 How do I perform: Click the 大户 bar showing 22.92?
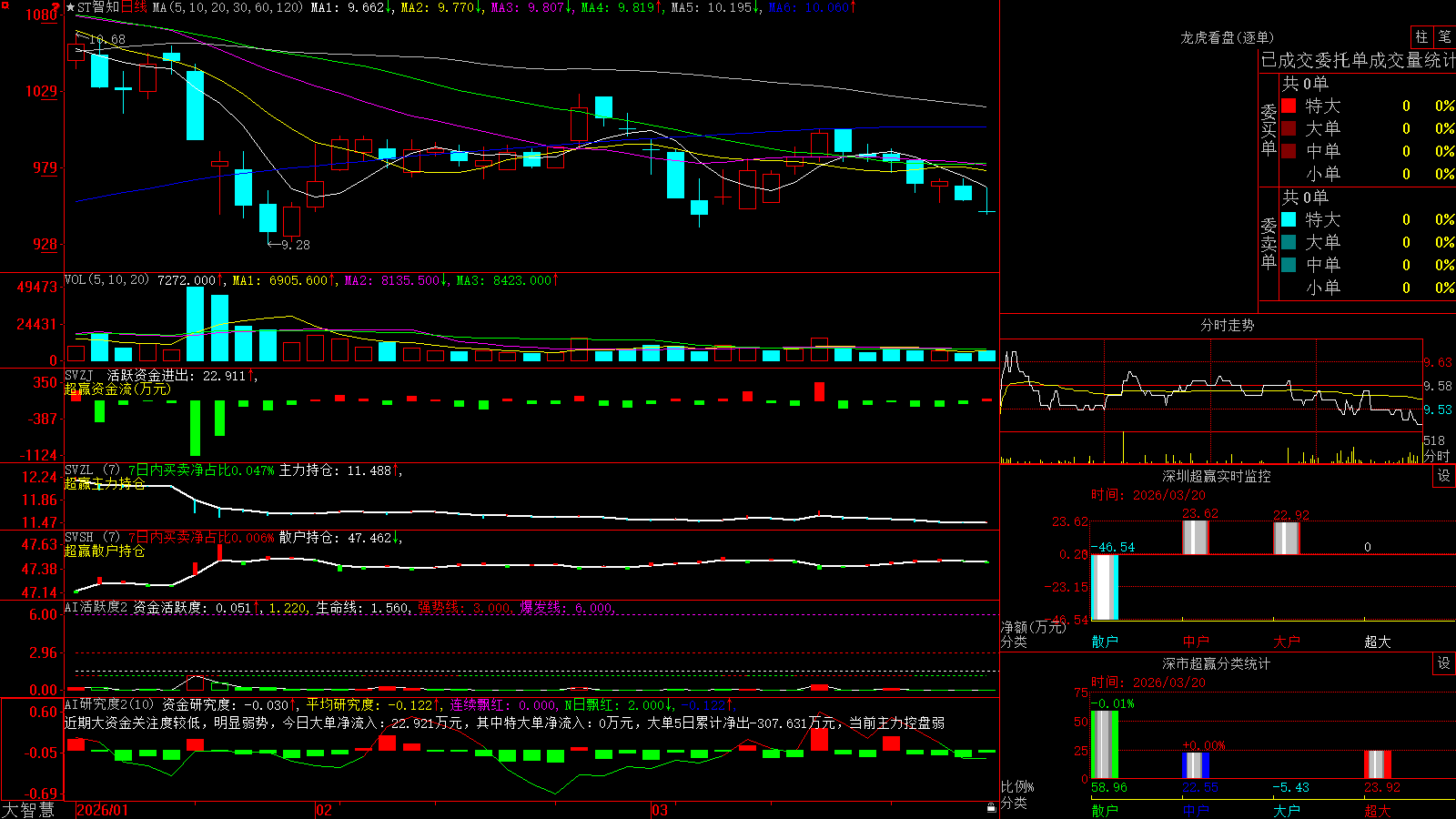click(x=1287, y=538)
